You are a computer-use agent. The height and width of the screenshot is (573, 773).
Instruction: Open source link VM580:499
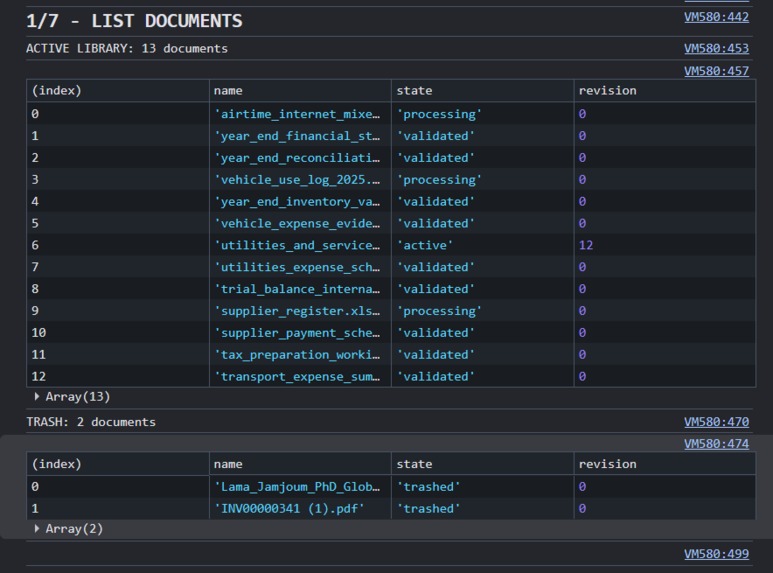click(x=716, y=554)
